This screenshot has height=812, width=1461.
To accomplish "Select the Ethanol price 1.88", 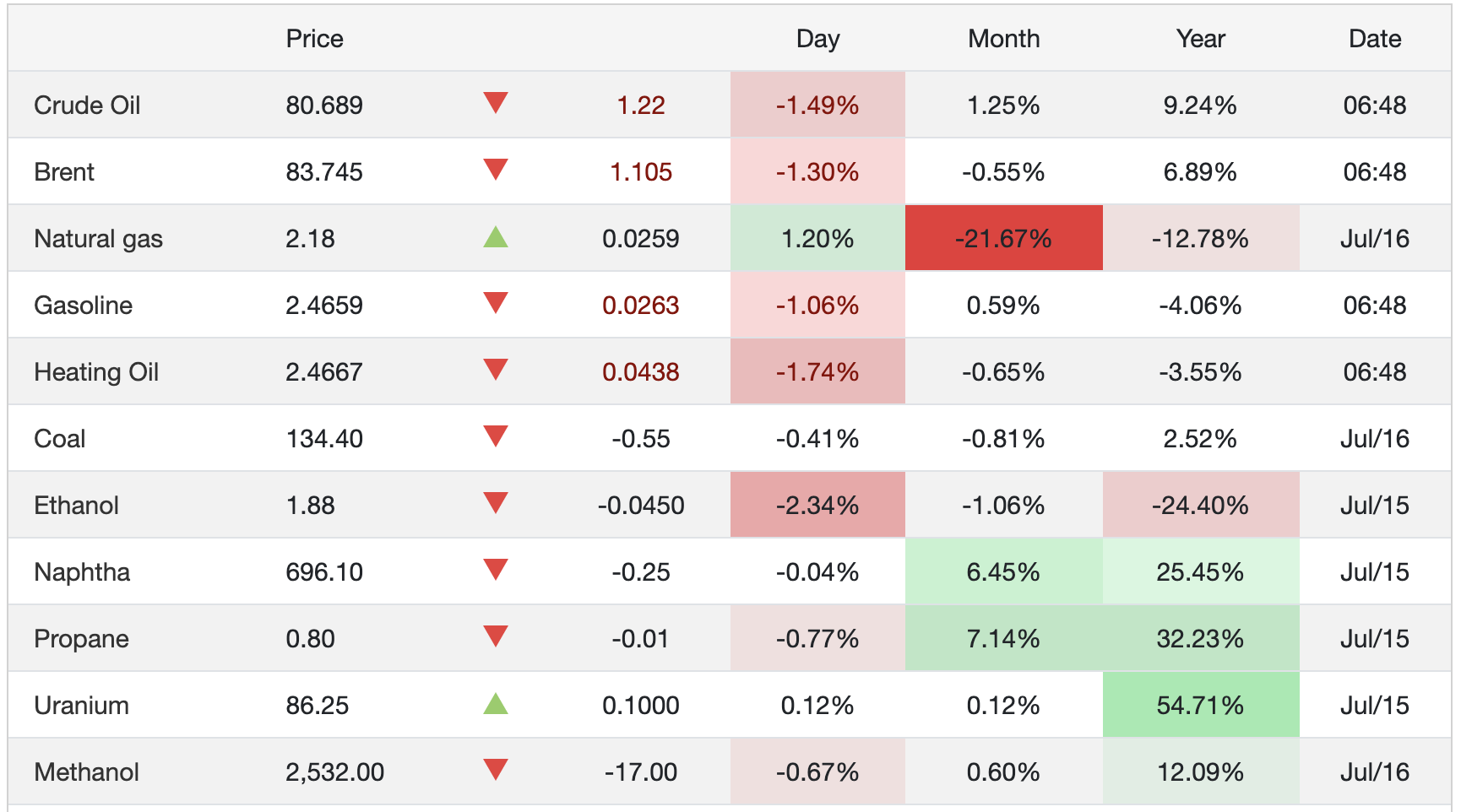I will 310,506.
